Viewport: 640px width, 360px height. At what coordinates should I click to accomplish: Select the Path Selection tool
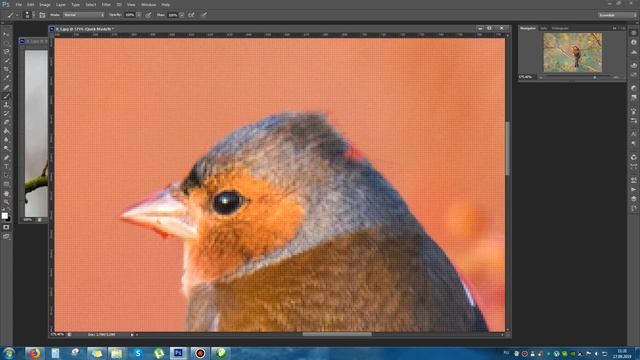(6, 176)
